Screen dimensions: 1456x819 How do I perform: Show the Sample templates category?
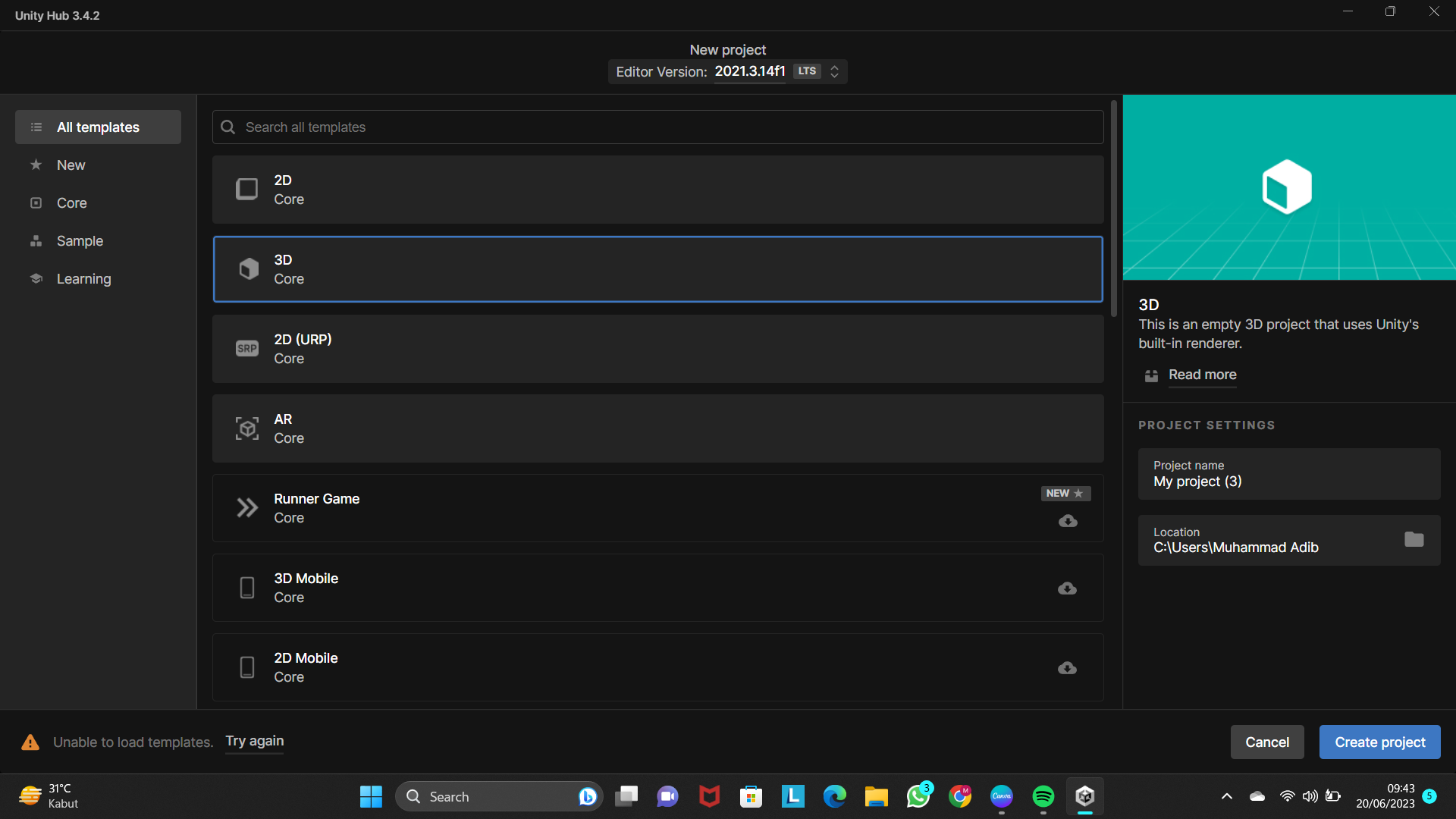[x=80, y=241]
